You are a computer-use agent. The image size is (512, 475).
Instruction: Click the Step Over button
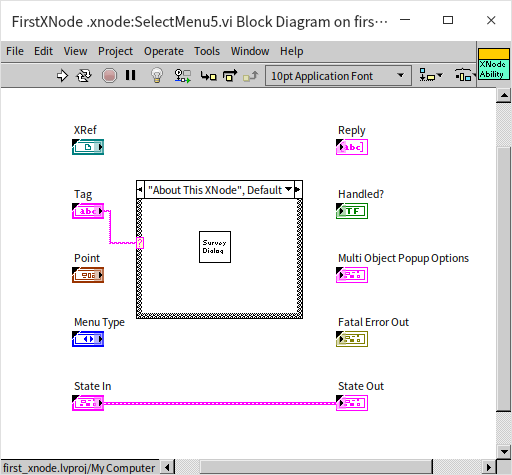(230, 76)
